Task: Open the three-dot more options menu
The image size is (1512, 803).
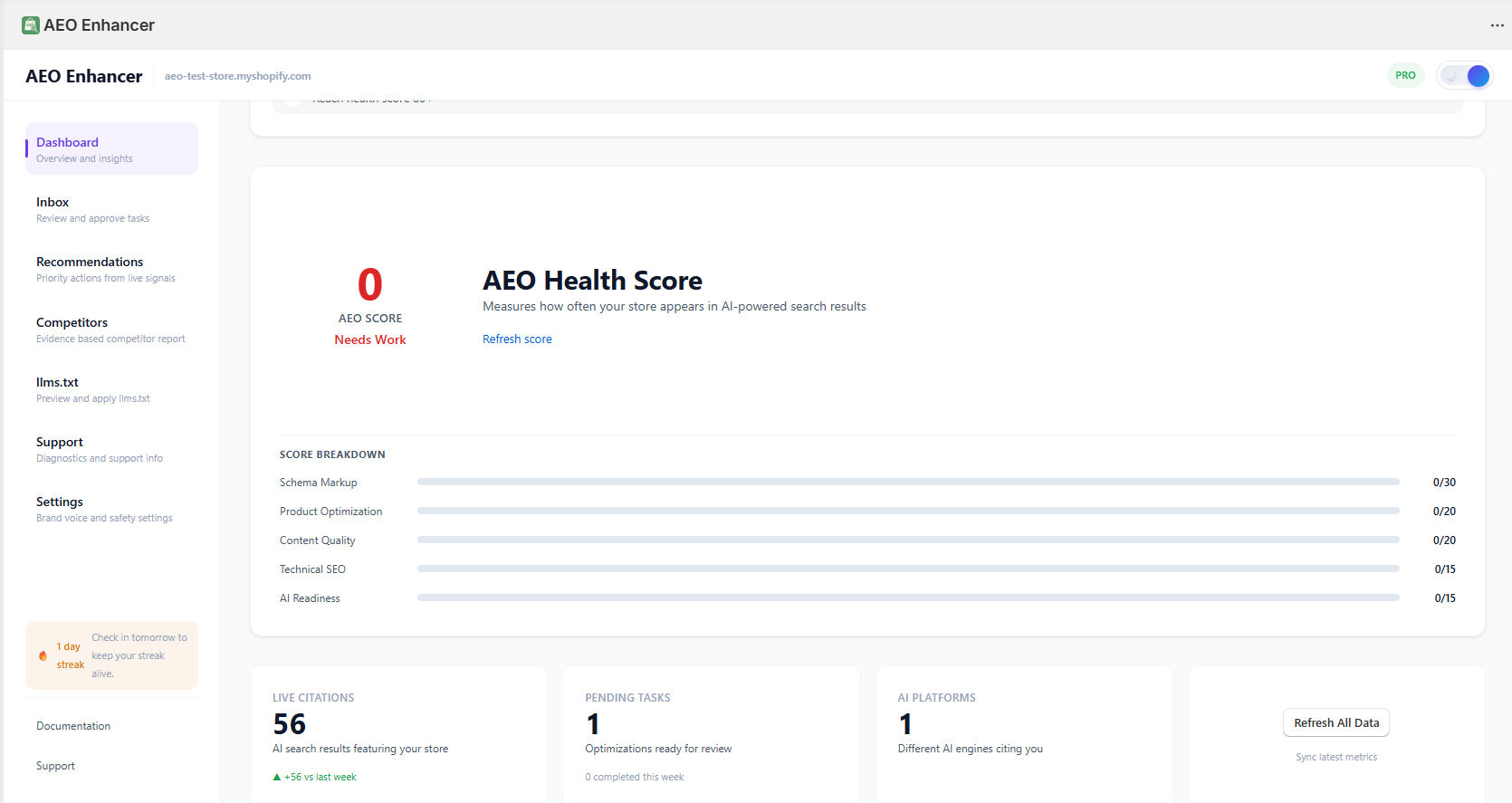Action: pos(1498,25)
